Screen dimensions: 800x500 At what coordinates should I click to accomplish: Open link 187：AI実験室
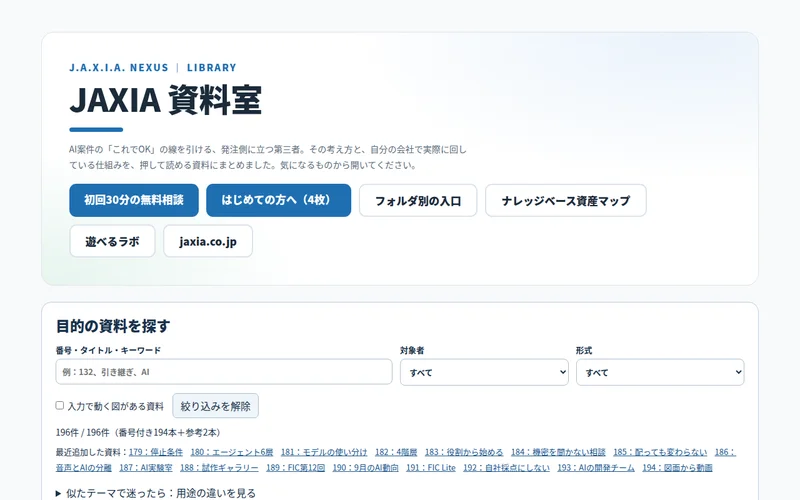(146, 467)
